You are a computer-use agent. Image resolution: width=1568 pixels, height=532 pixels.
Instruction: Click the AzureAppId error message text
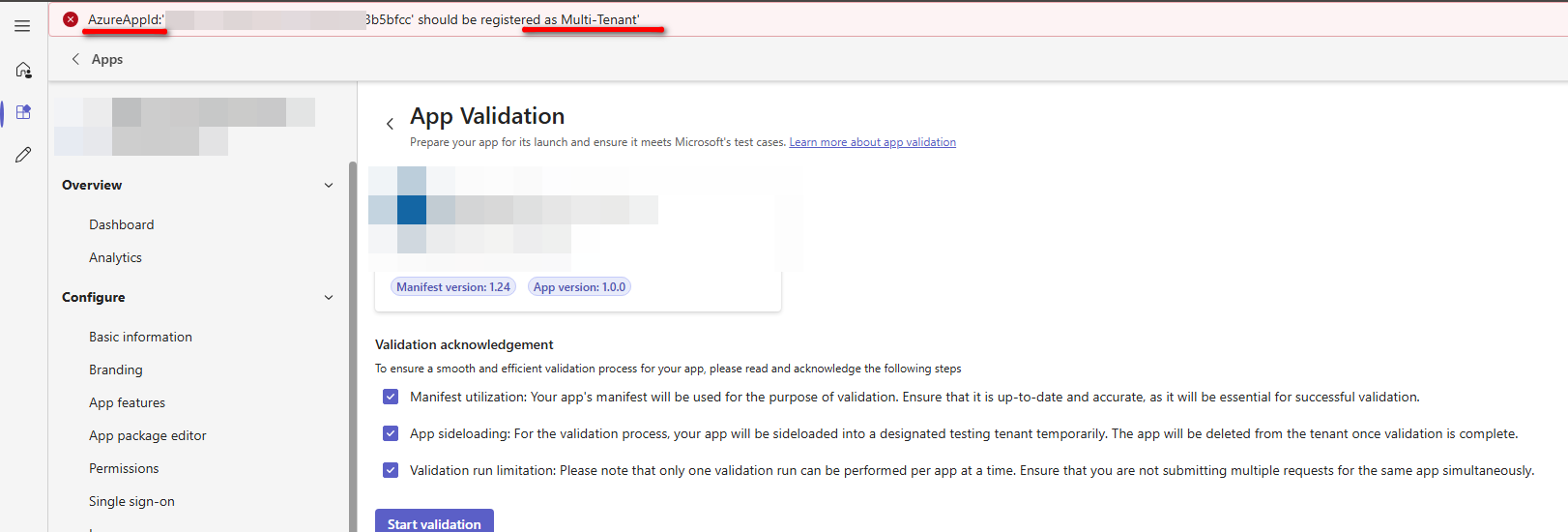click(x=363, y=19)
